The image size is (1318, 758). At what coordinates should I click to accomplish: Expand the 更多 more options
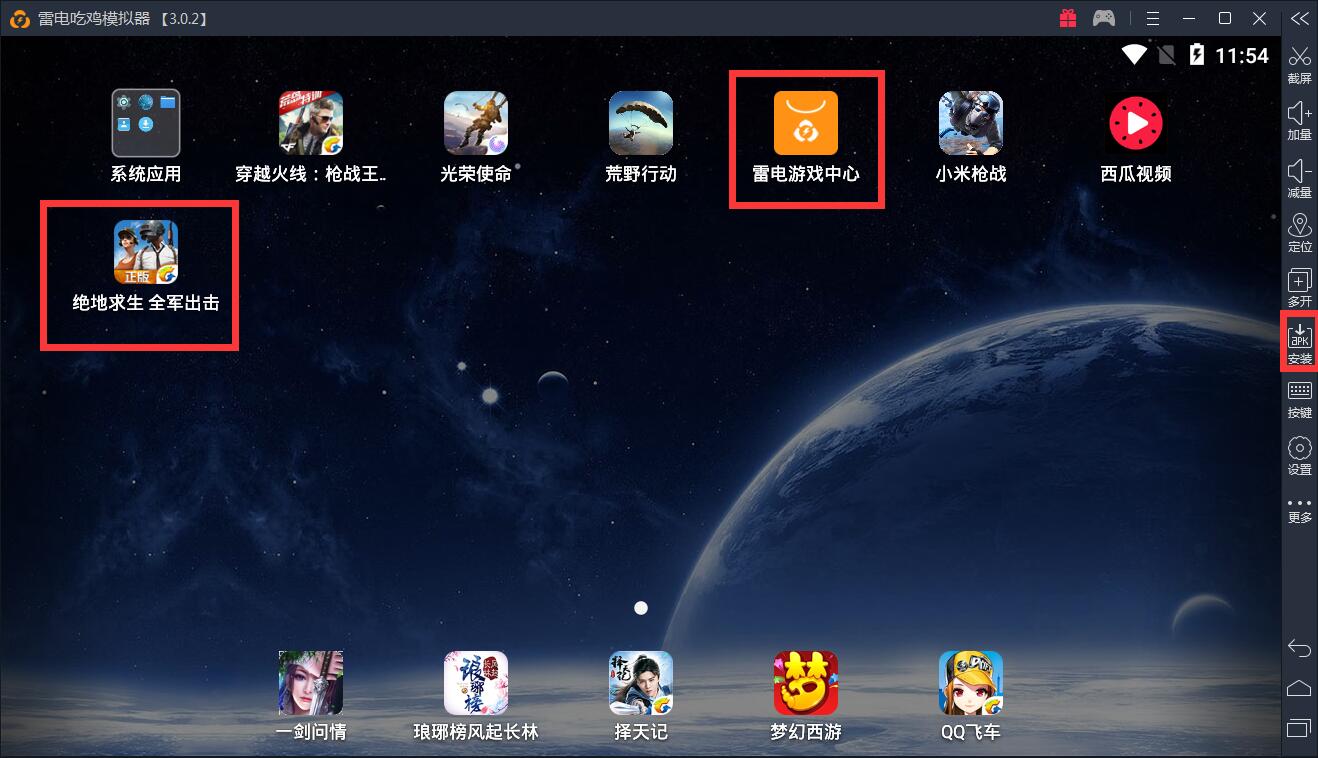click(1299, 509)
